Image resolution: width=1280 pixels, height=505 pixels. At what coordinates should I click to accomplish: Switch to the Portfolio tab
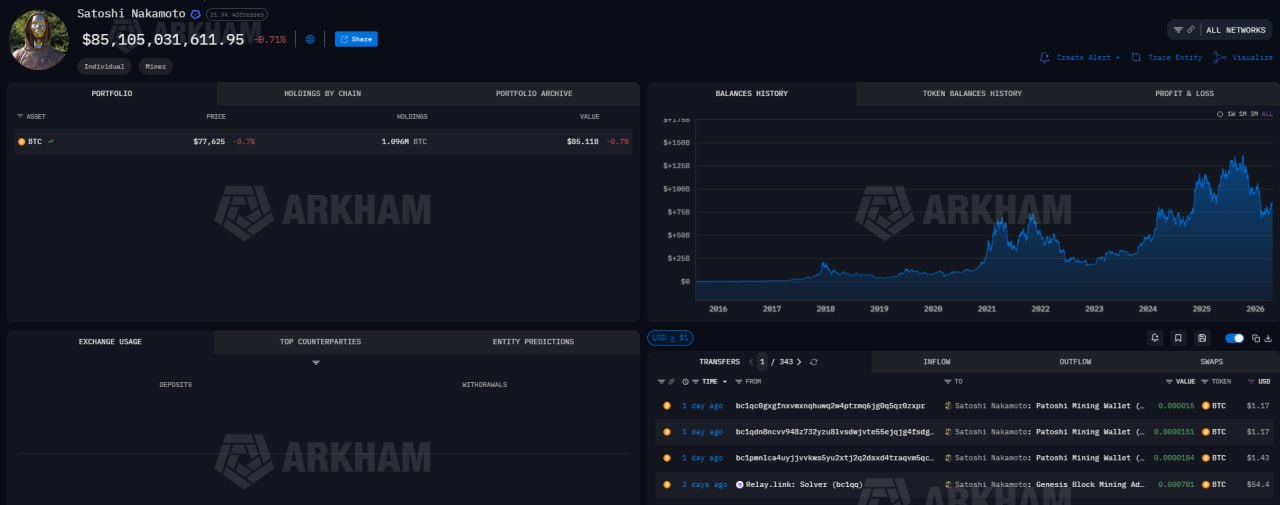pyautogui.click(x=112, y=93)
